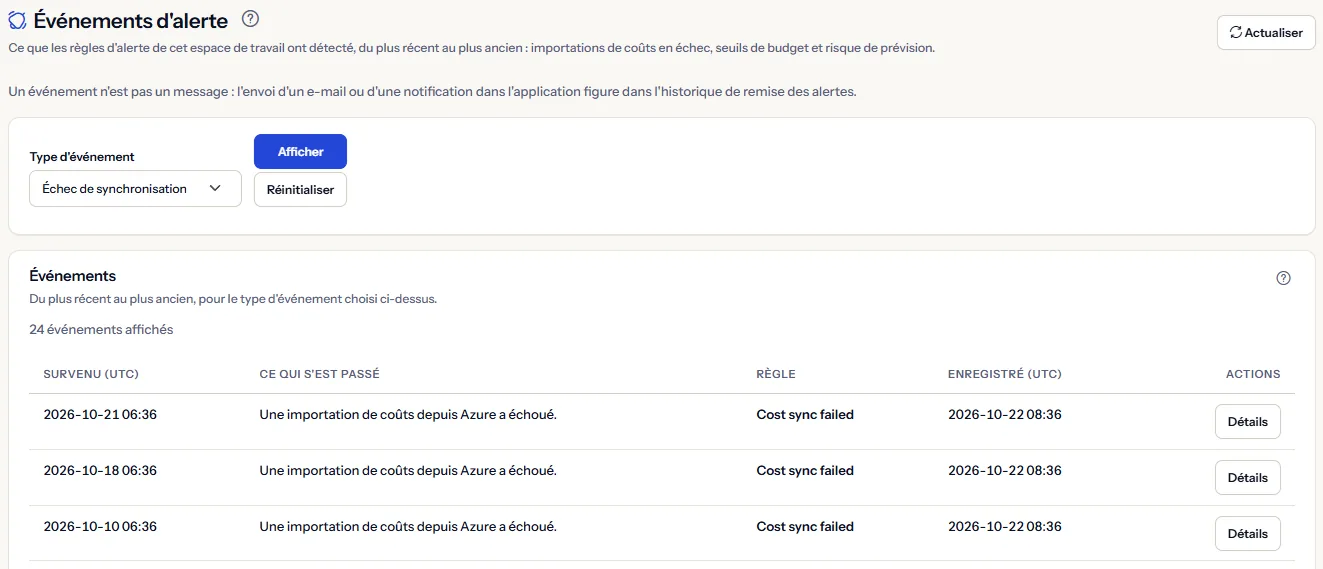The height and width of the screenshot is (569, 1323).
Task: Click Cost sync failed rule in 2026-10-10 row
Action: point(805,527)
